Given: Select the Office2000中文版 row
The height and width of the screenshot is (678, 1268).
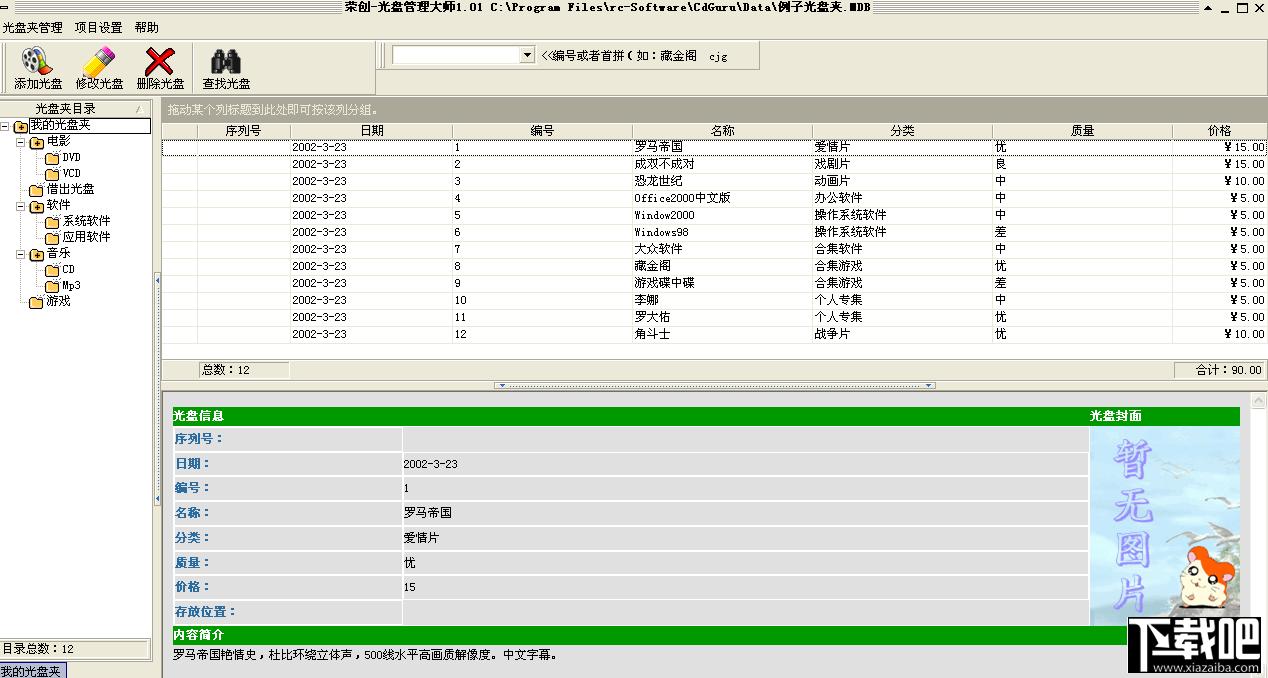Looking at the screenshot, I should (714, 198).
